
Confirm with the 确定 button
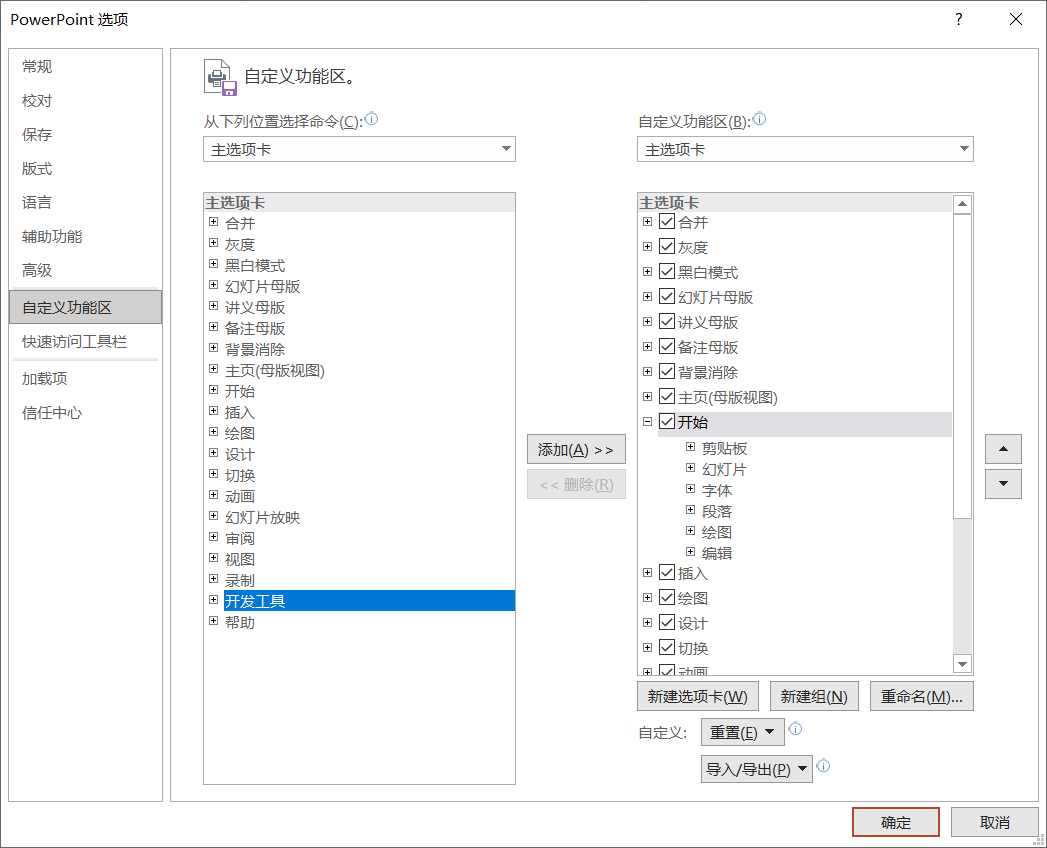[895, 823]
